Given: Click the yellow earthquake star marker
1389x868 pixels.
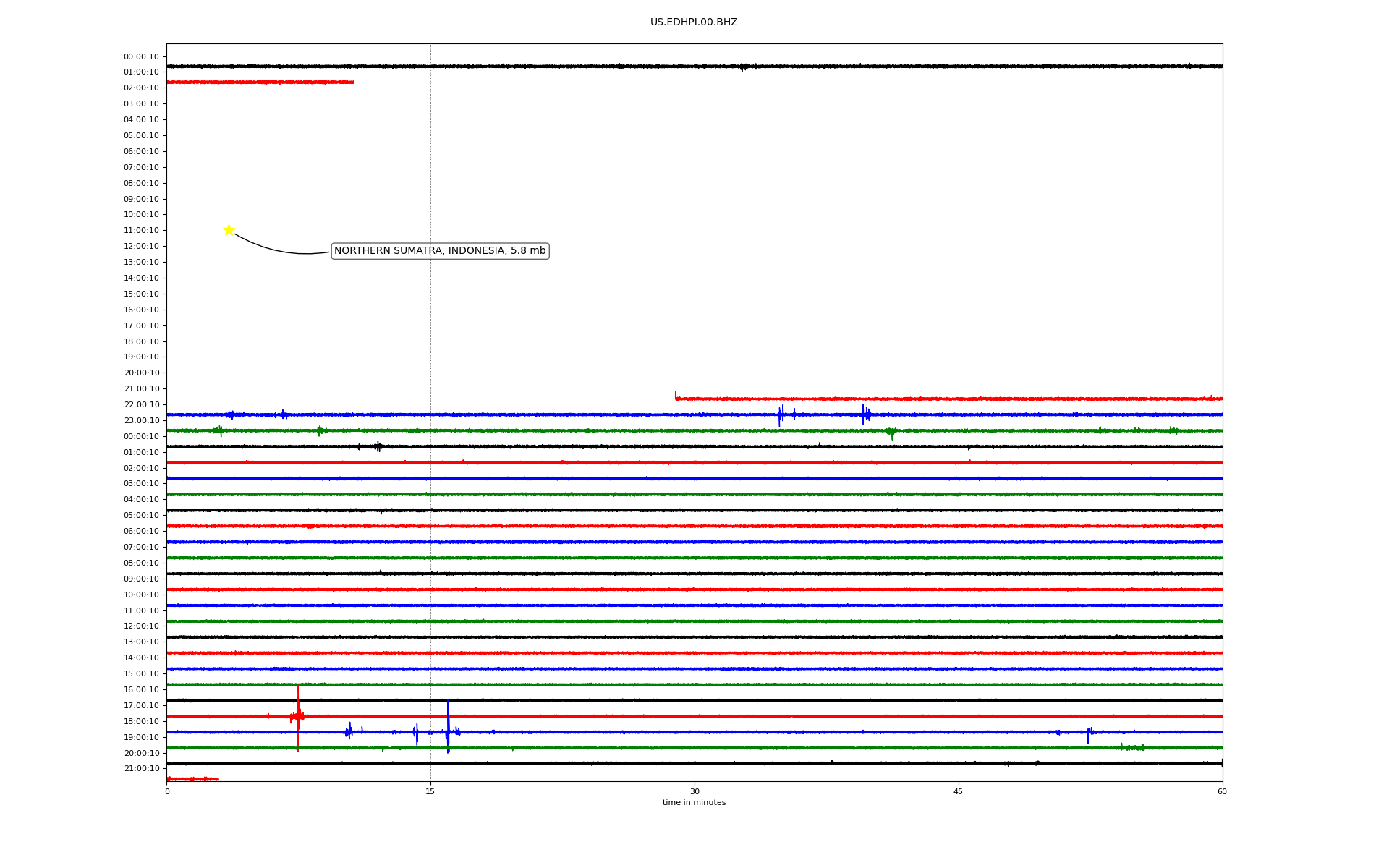Looking at the screenshot, I should tap(229, 230).
